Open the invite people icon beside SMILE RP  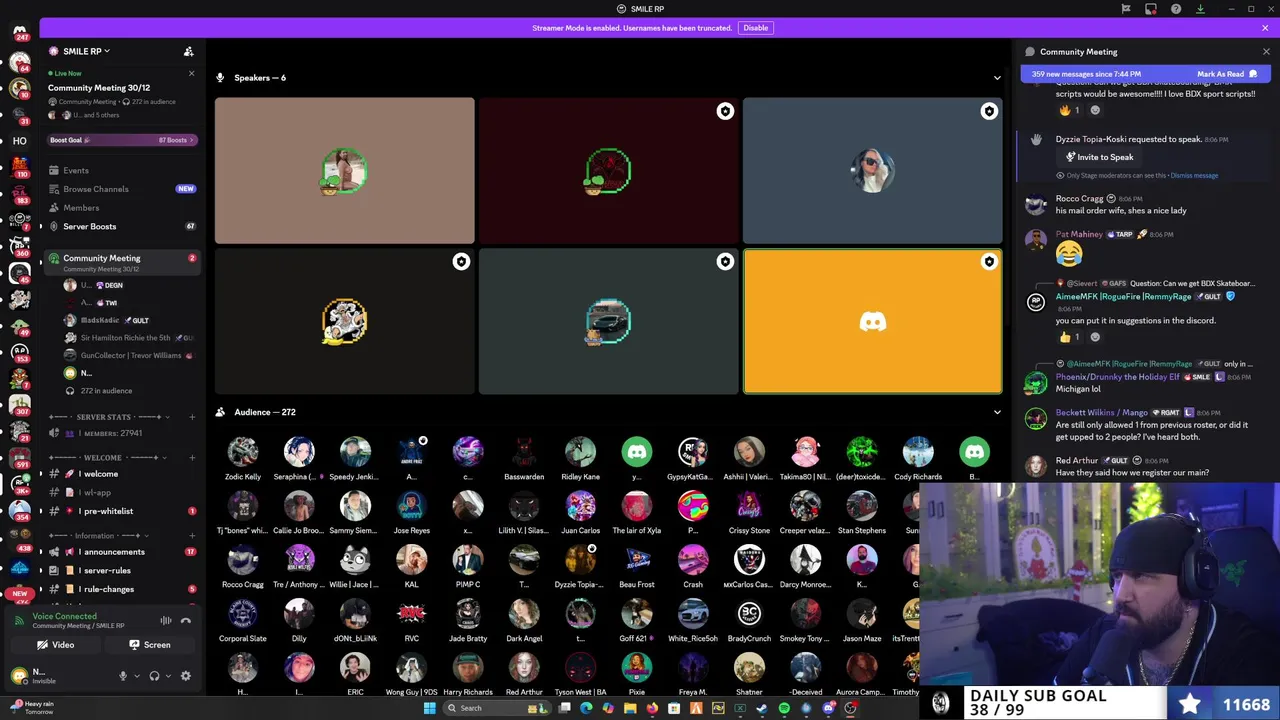coord(188,51)
